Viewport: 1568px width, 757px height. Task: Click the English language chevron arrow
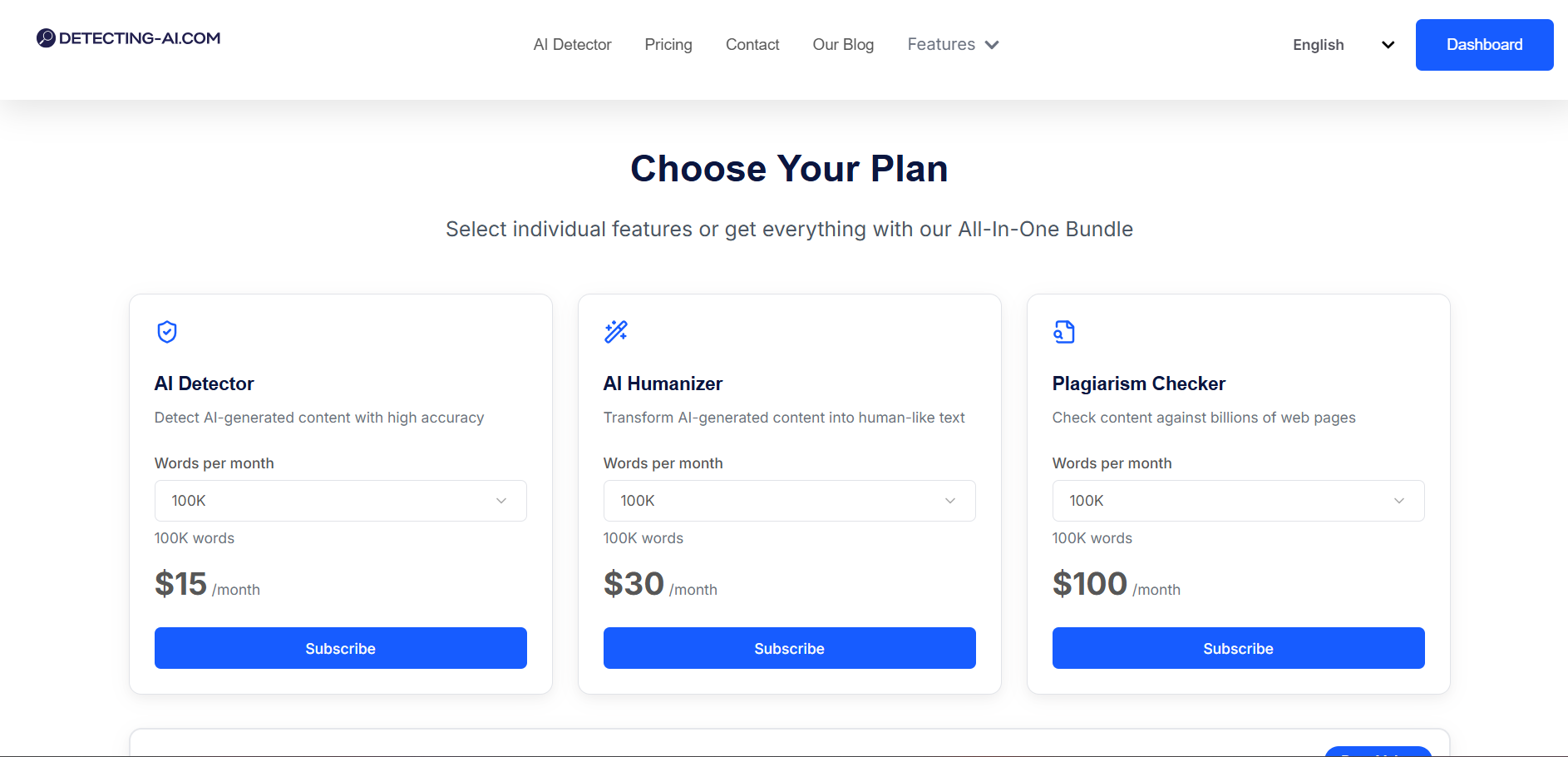(x=1388, y=45)
